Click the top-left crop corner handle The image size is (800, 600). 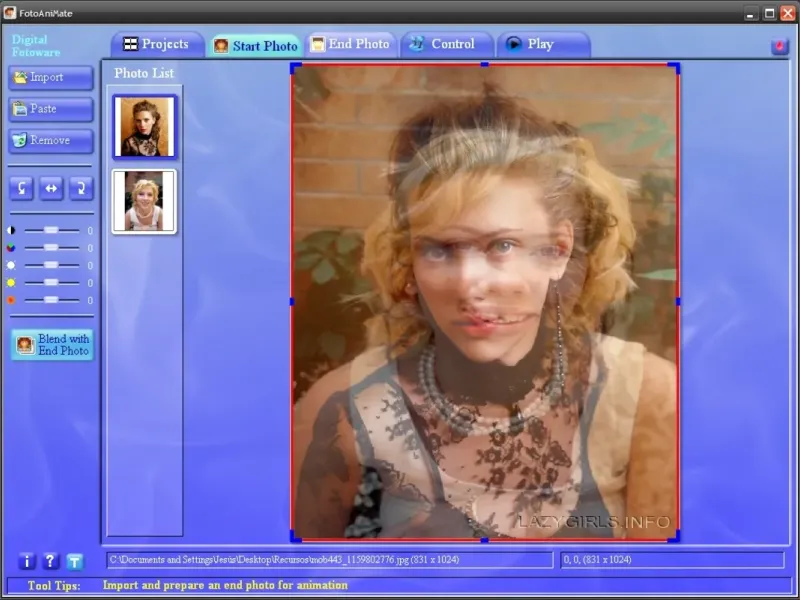coord(296,68)
